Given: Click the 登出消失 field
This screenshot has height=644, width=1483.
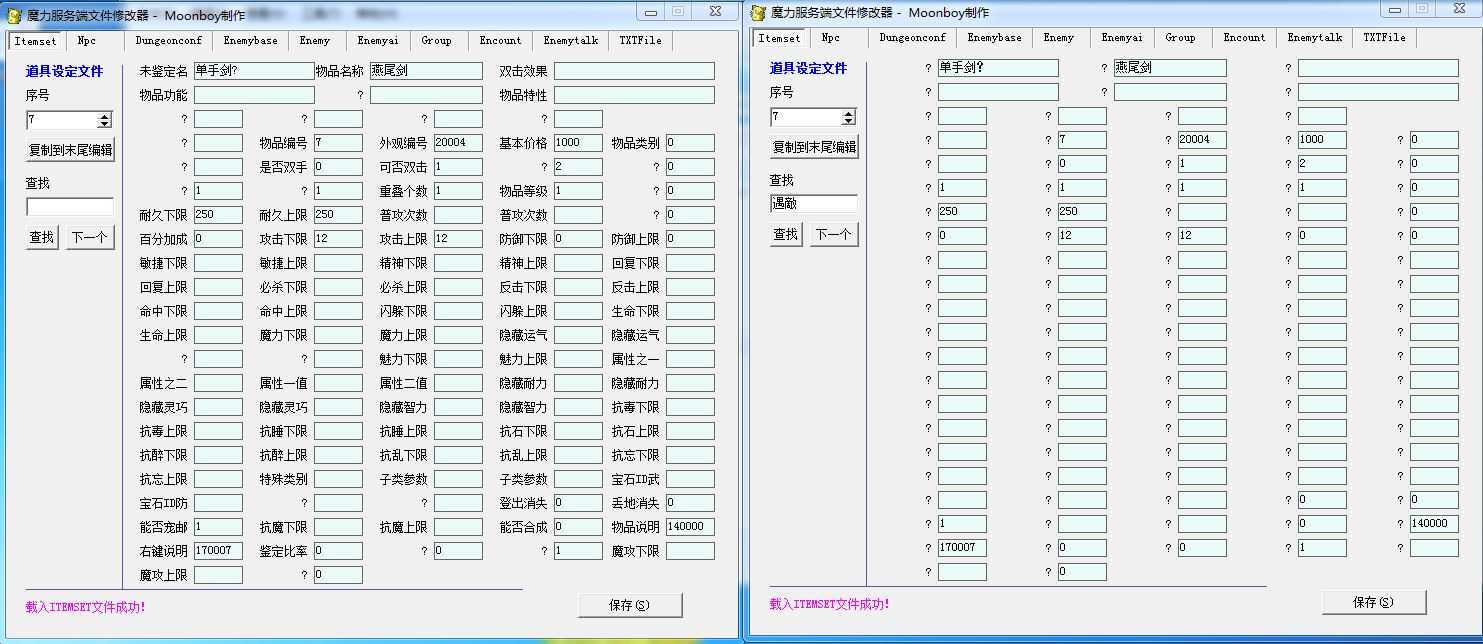Looking at the screenshot, I should 578,503.
